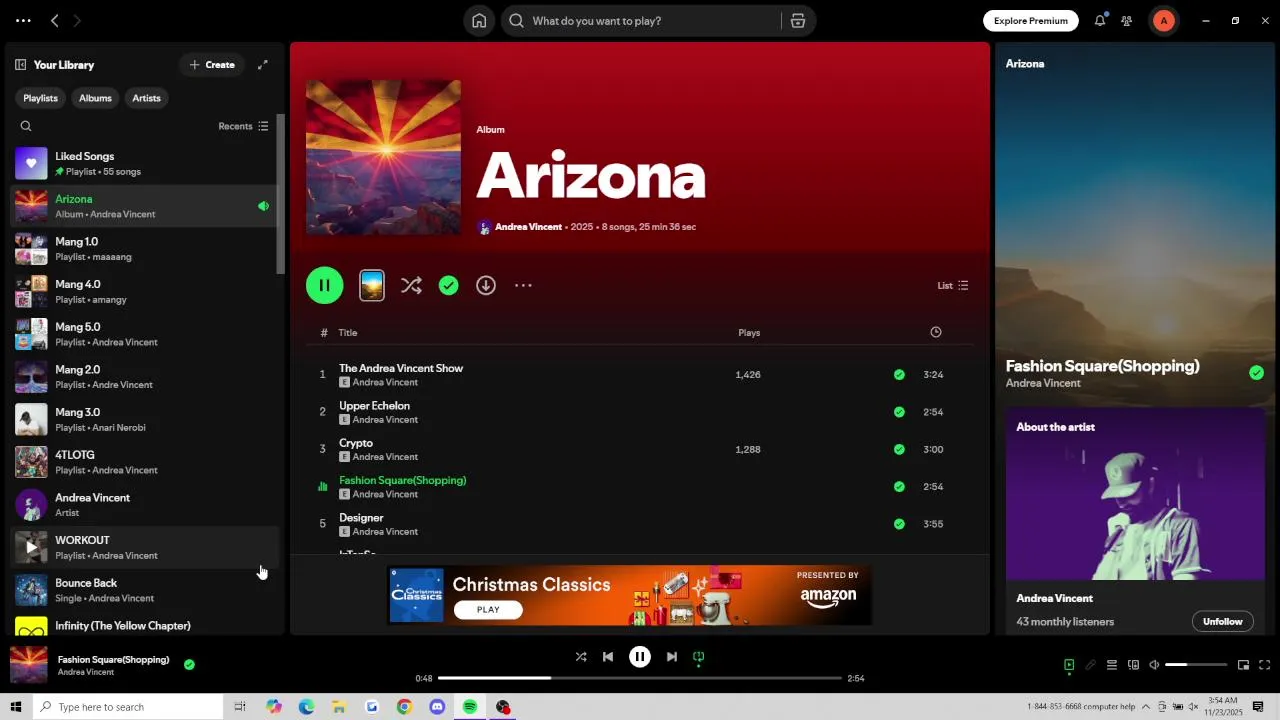Screen dimensions: 1280x720
Task: Toggle repeat mode in the player bar
Action: 699,657
